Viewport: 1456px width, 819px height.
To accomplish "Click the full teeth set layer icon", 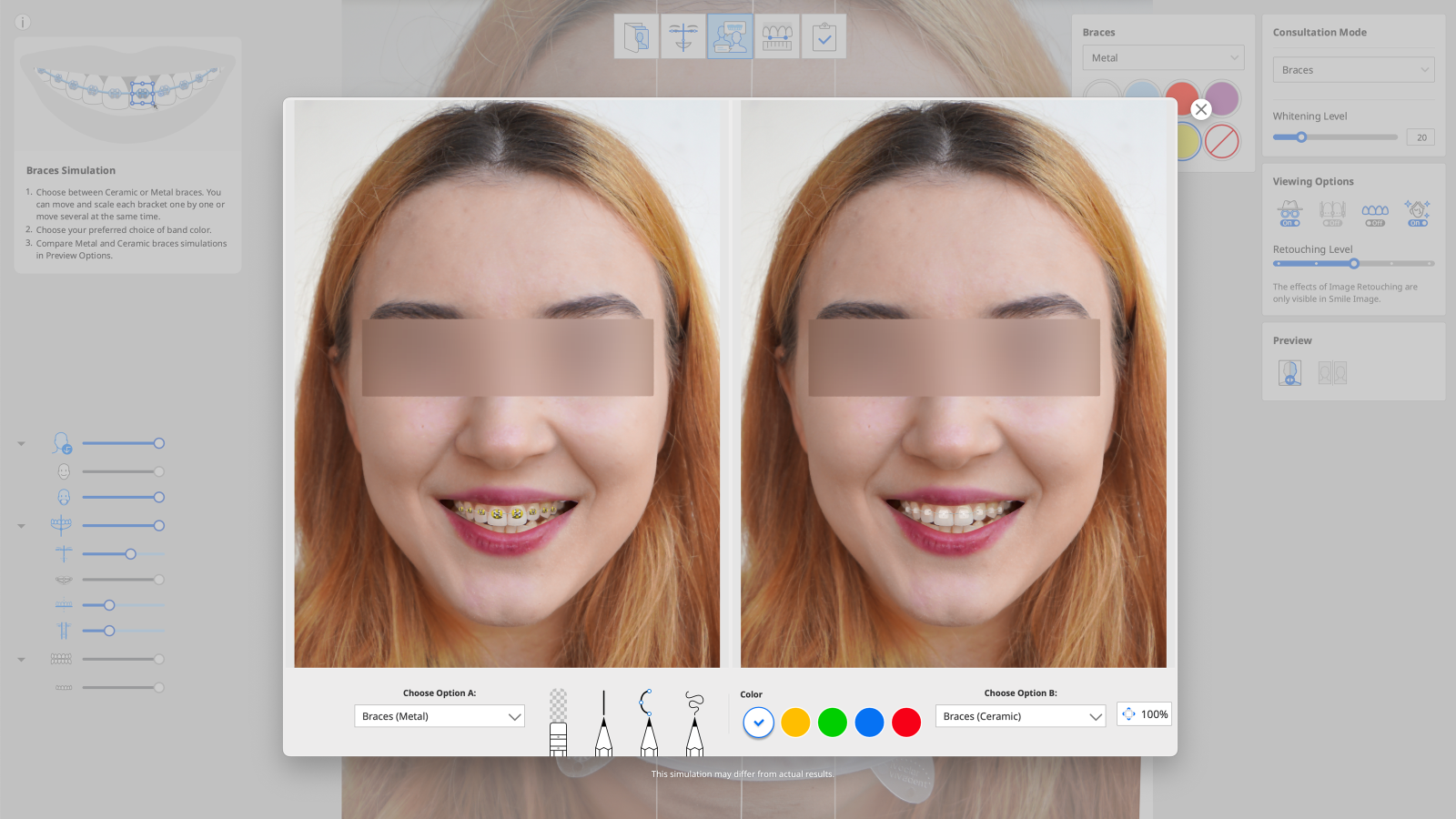I will 61,659.
